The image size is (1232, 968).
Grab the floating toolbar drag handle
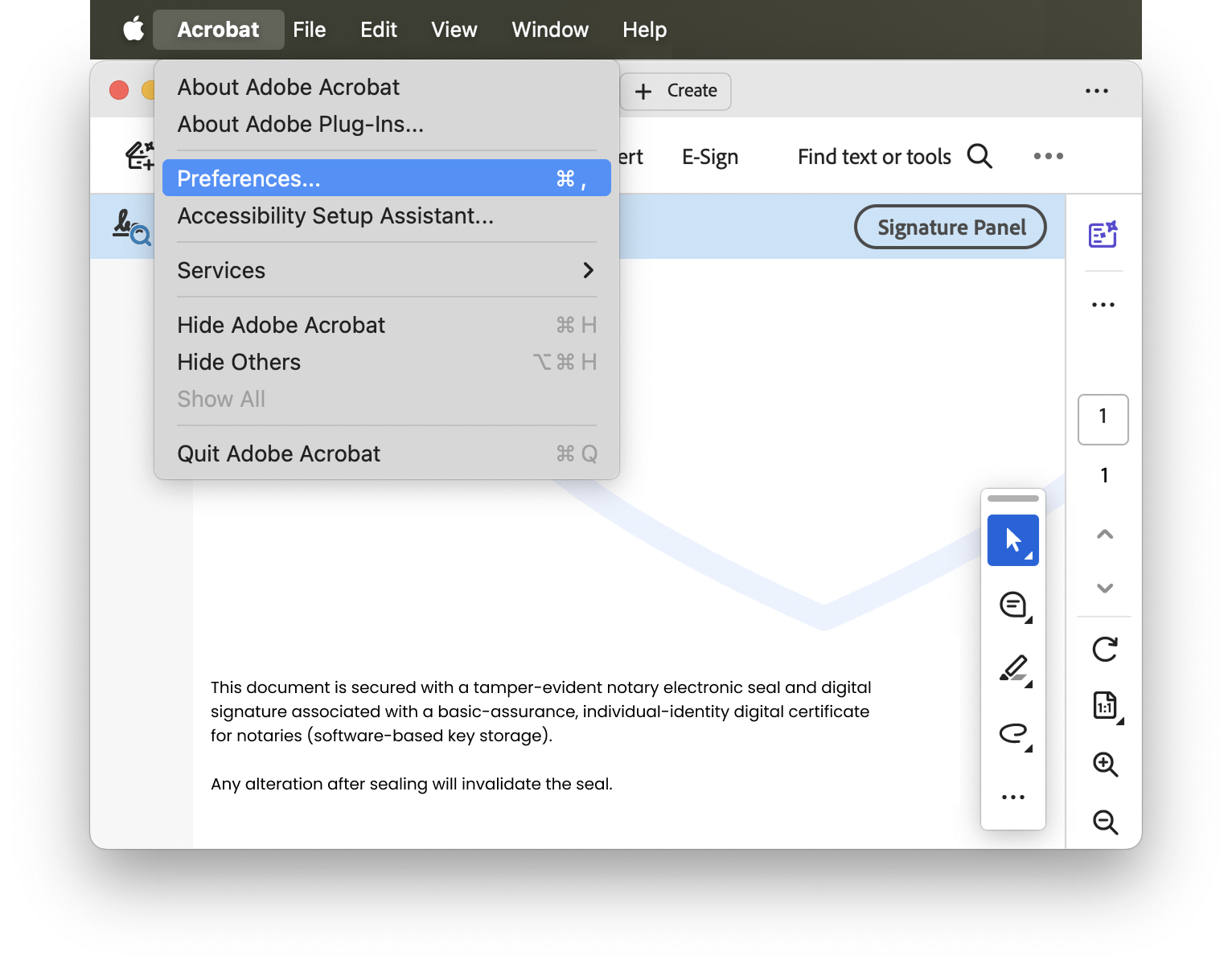click(x=1013, y=498)
